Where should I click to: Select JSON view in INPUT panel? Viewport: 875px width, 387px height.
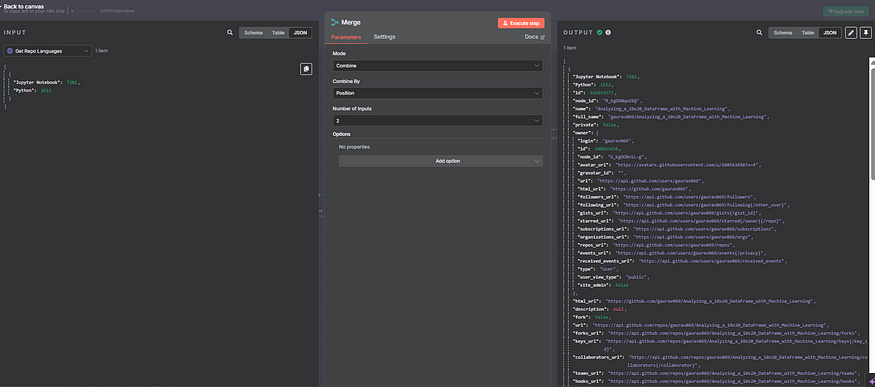coord(300,33)
